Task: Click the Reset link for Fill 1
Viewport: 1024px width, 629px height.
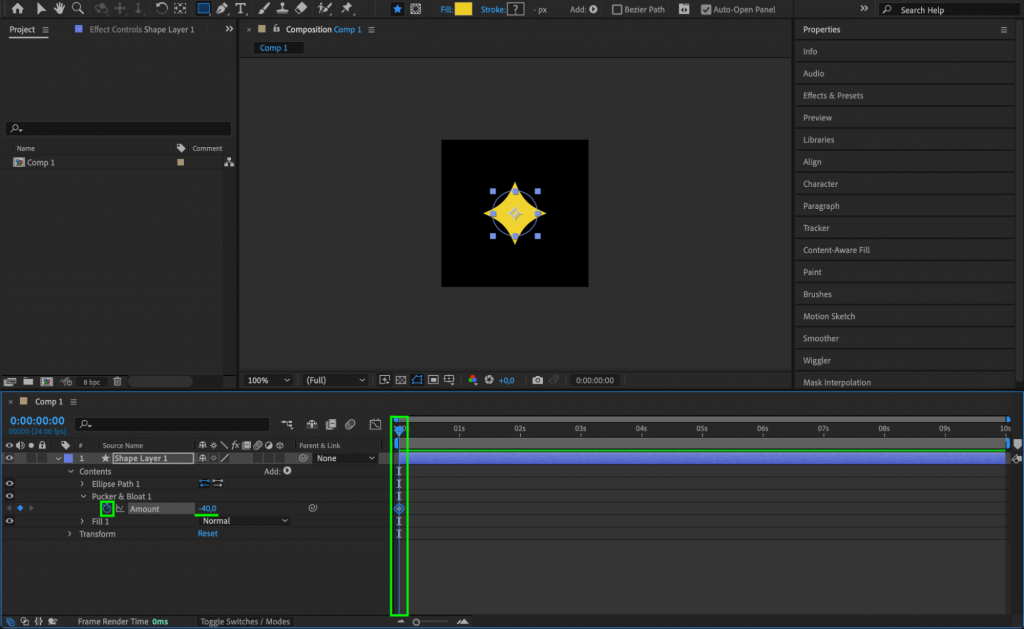Action: [208, 533]
